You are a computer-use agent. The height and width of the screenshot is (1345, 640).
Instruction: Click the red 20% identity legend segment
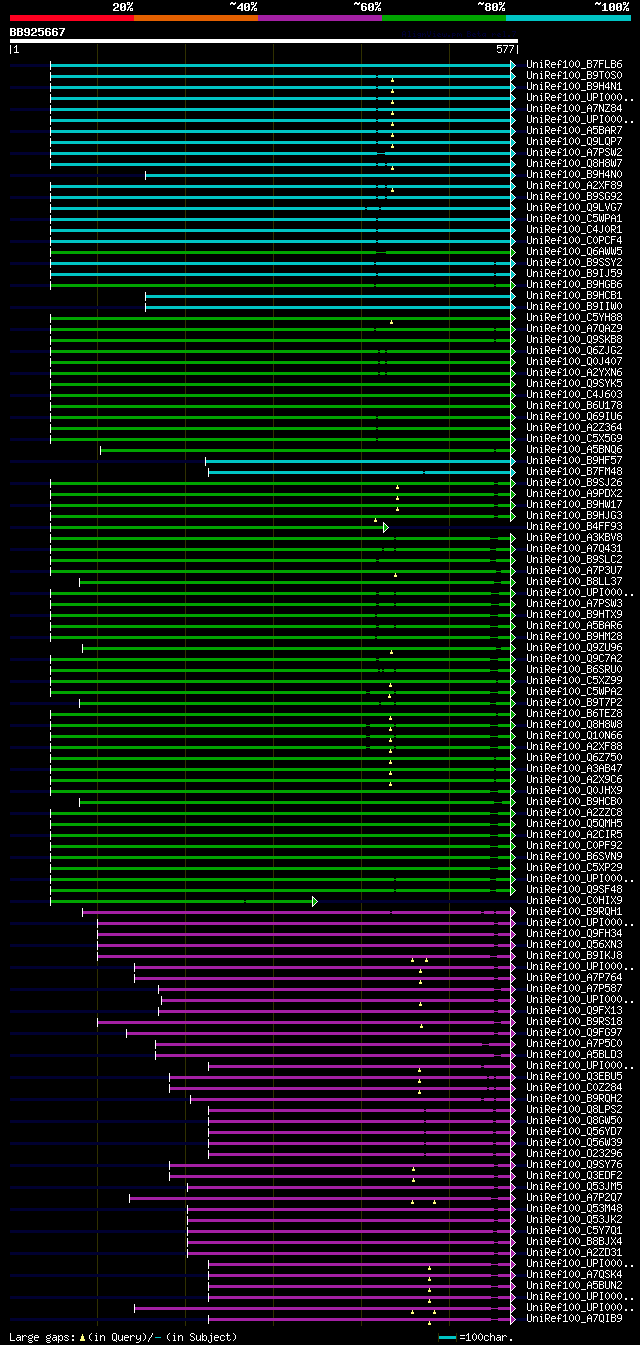point(71,18)
